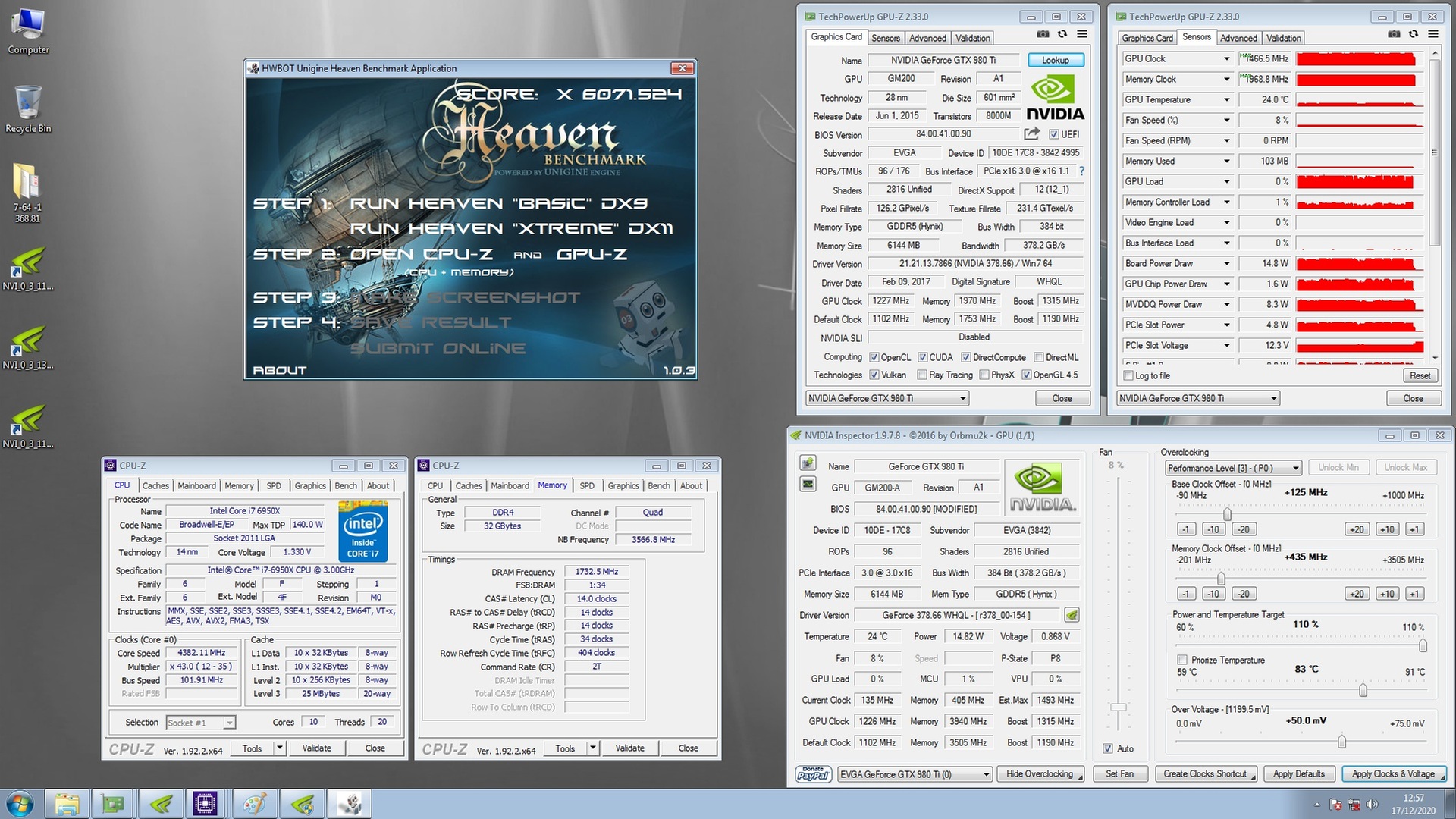Click the +10 stepper under Memory Clock Offset

click(x=1387, y=594)
